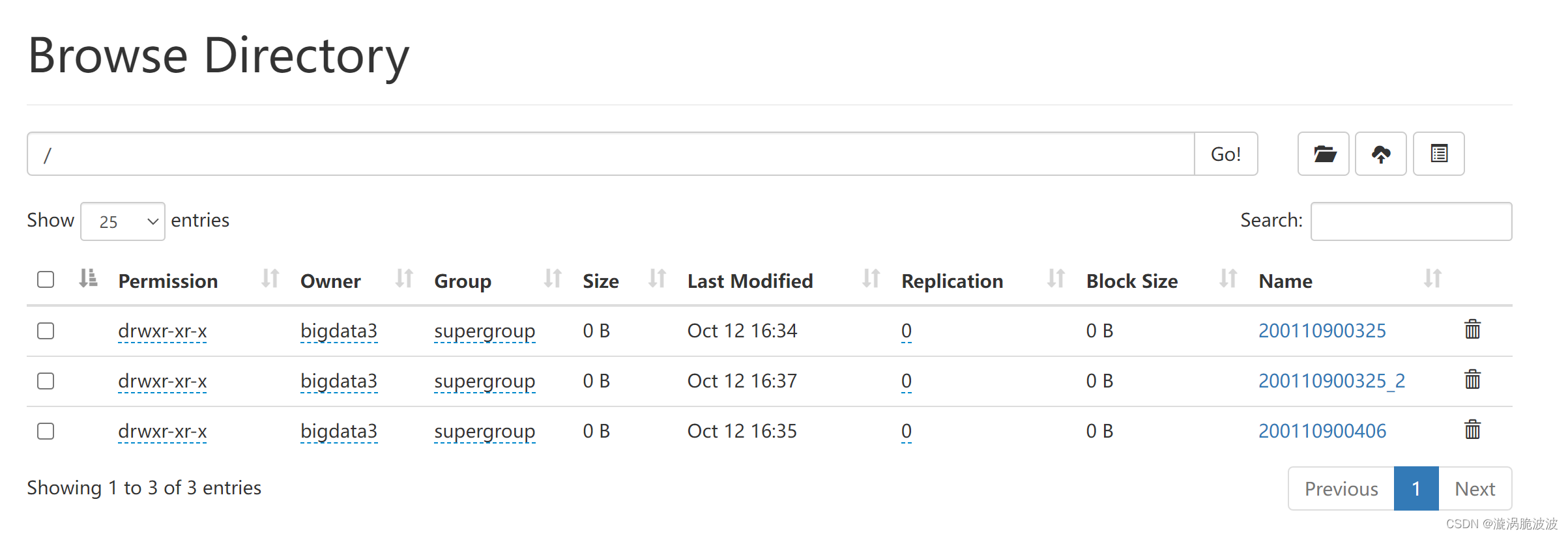
Task: Sort table by Block Size column header
Action: pyautogui.click(x=1132, y=281)
